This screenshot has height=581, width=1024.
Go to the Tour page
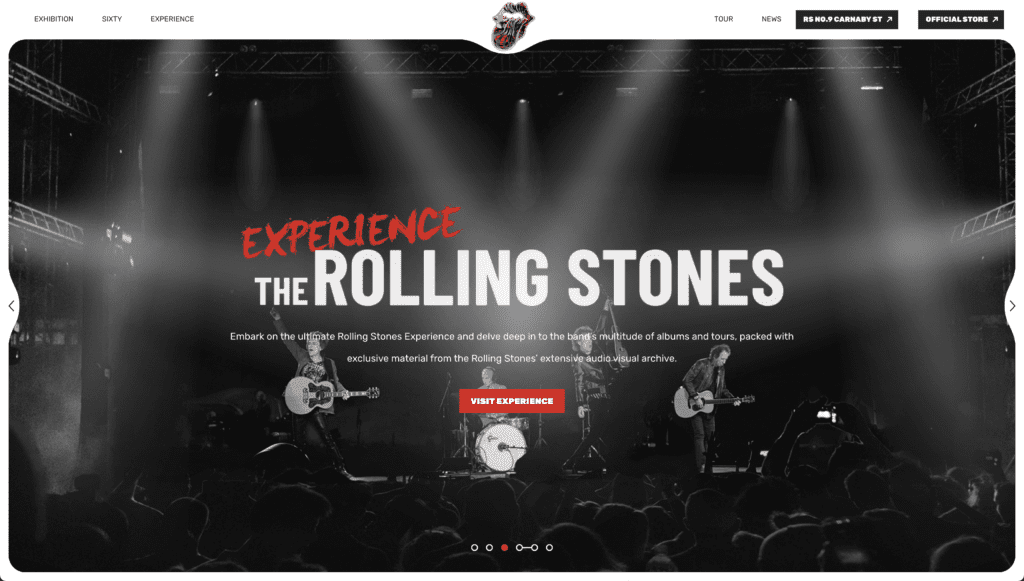724,19
